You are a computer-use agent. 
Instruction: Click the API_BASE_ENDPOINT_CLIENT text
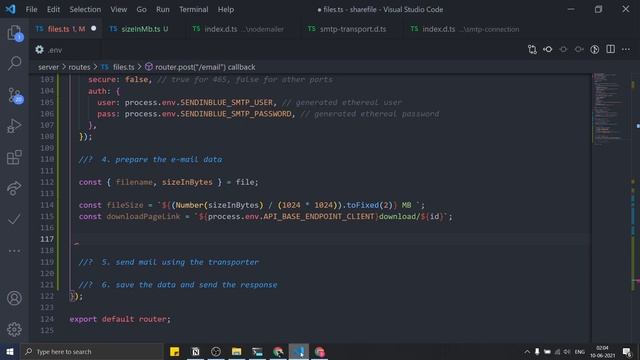[x=318, y=216]
